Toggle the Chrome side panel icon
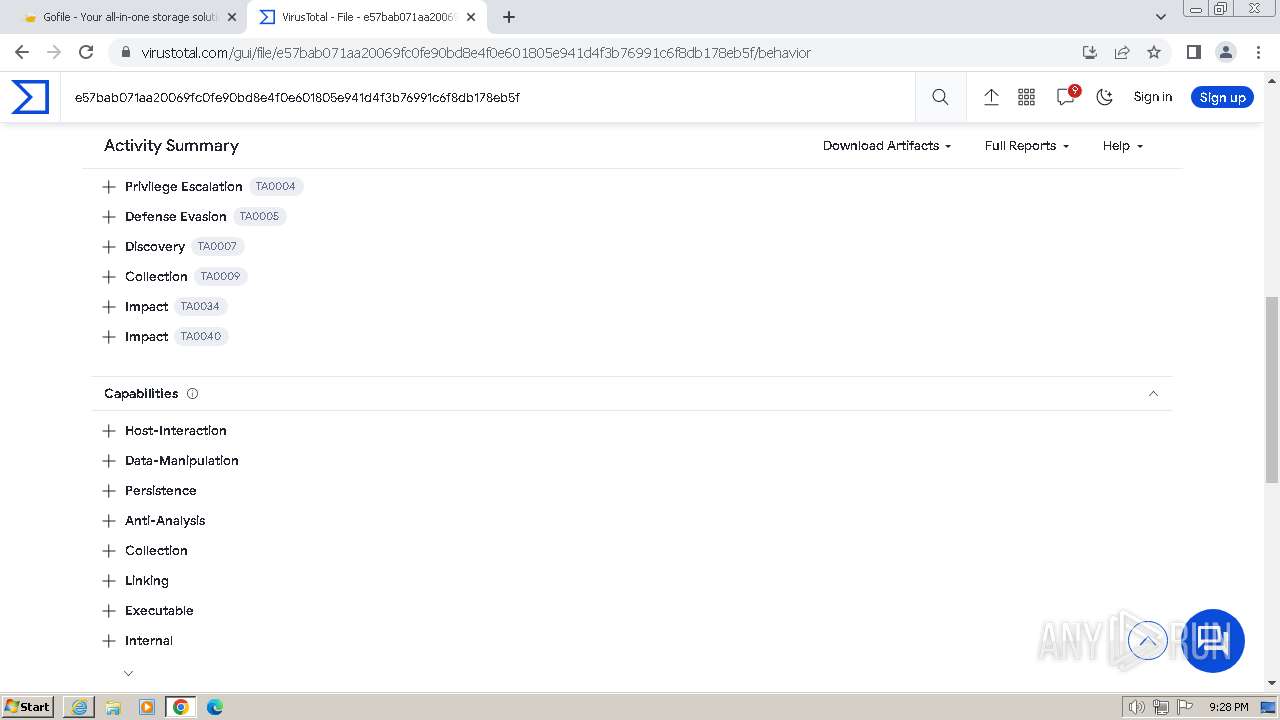Viewport: 1280px width, 720px height. (x=1193, y=52)
